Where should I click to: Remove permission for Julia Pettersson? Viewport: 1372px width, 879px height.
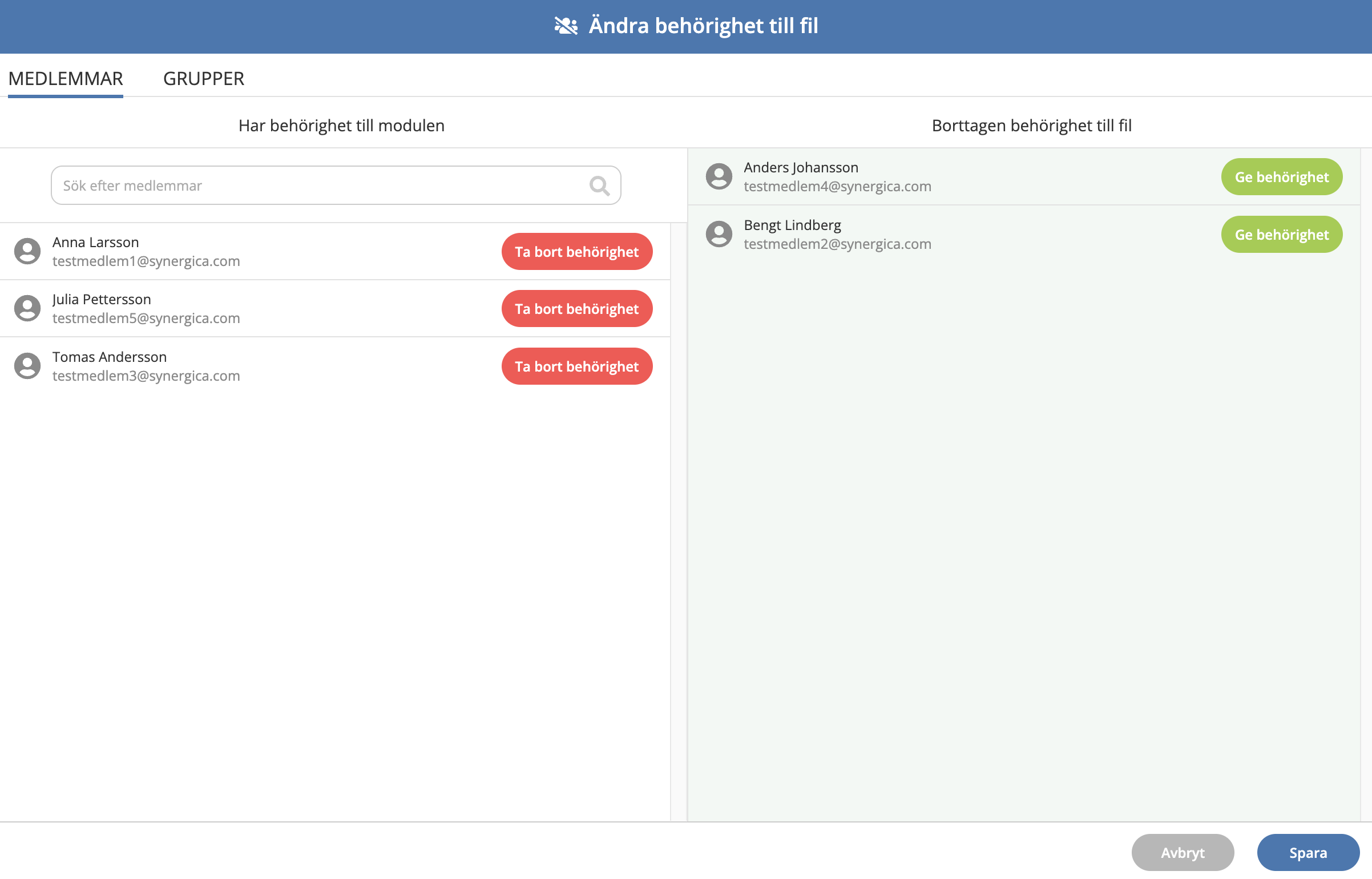(x=577, y=308)
